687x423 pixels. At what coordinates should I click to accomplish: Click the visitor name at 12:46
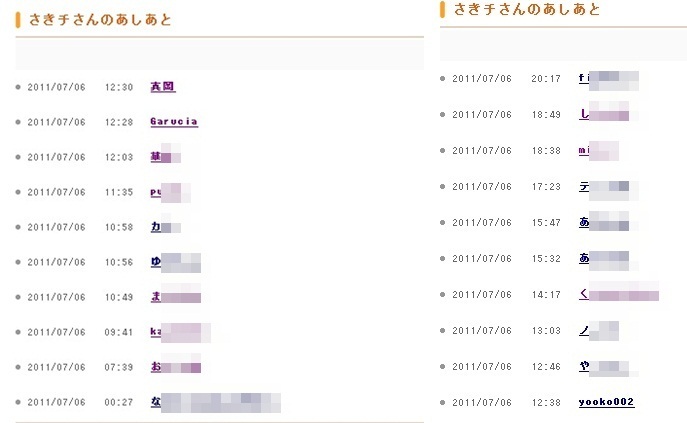[603, 367]
